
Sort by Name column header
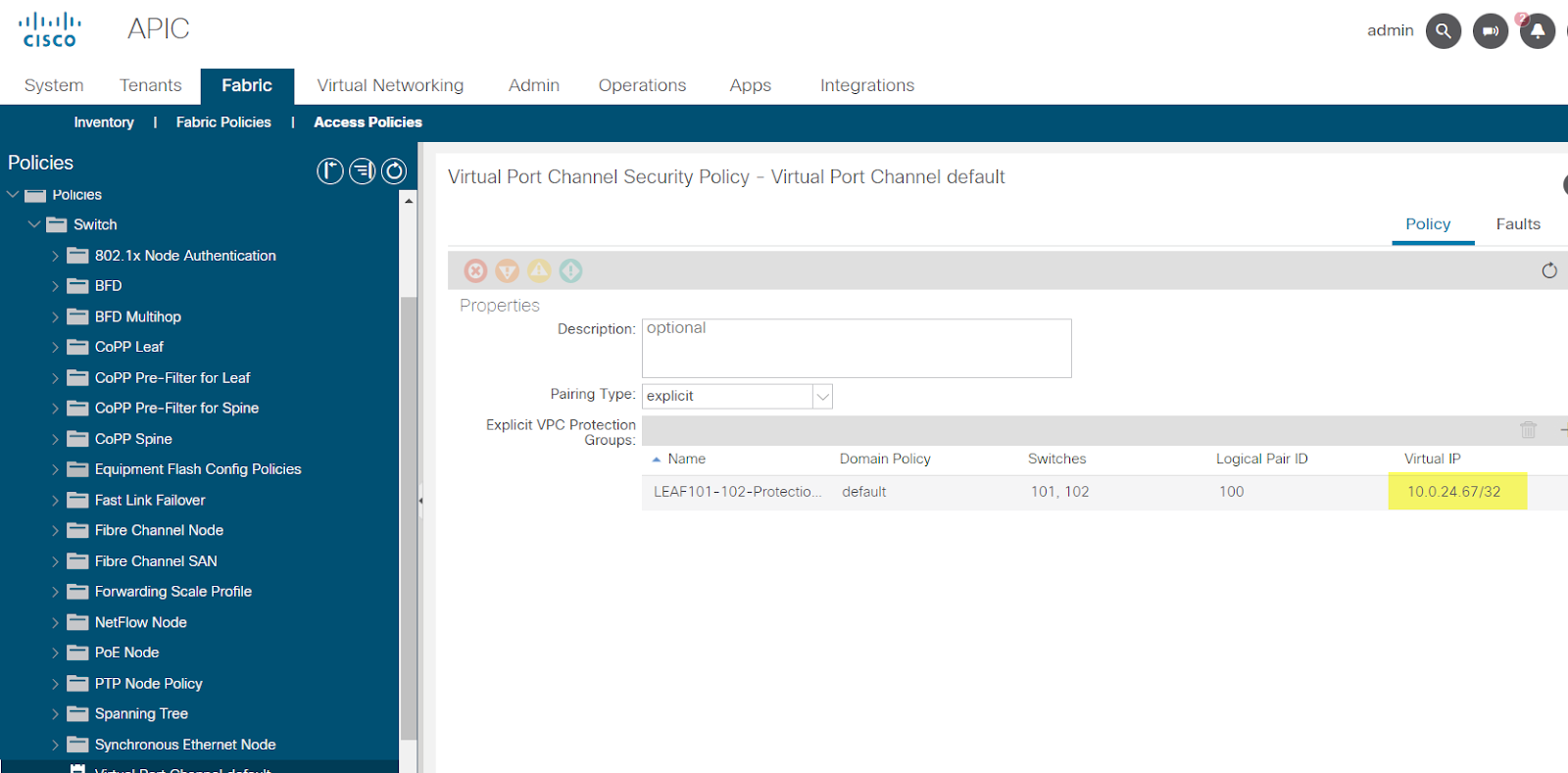click(686, 459)
